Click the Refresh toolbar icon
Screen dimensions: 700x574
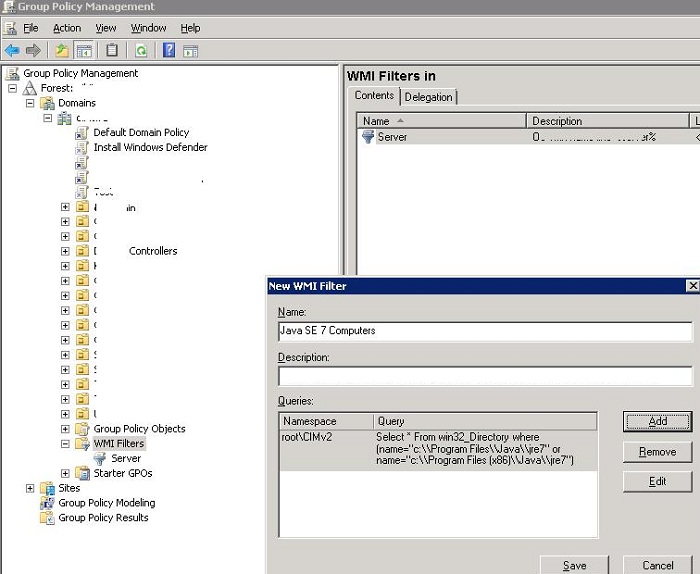click(141, 50)
